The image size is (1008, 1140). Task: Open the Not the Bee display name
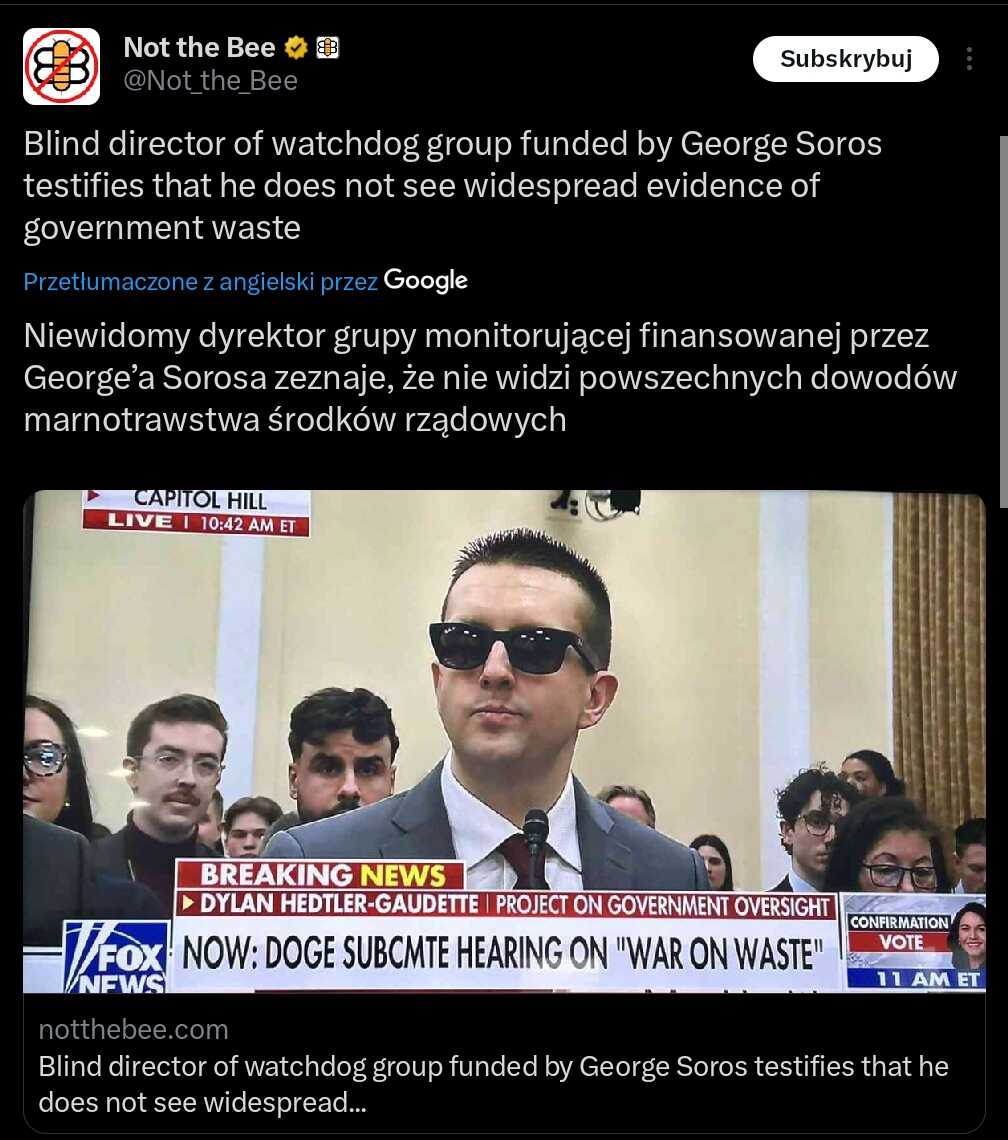tap(199, 48)
